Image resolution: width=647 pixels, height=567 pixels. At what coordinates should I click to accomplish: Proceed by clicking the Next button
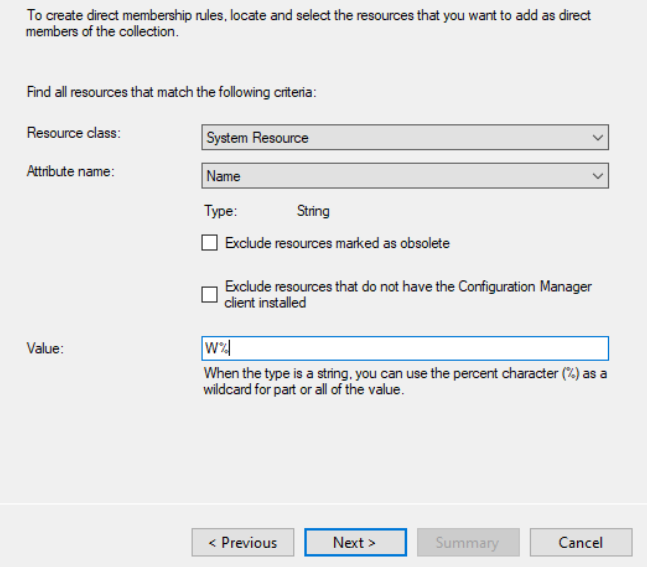(x=355, y=542)
